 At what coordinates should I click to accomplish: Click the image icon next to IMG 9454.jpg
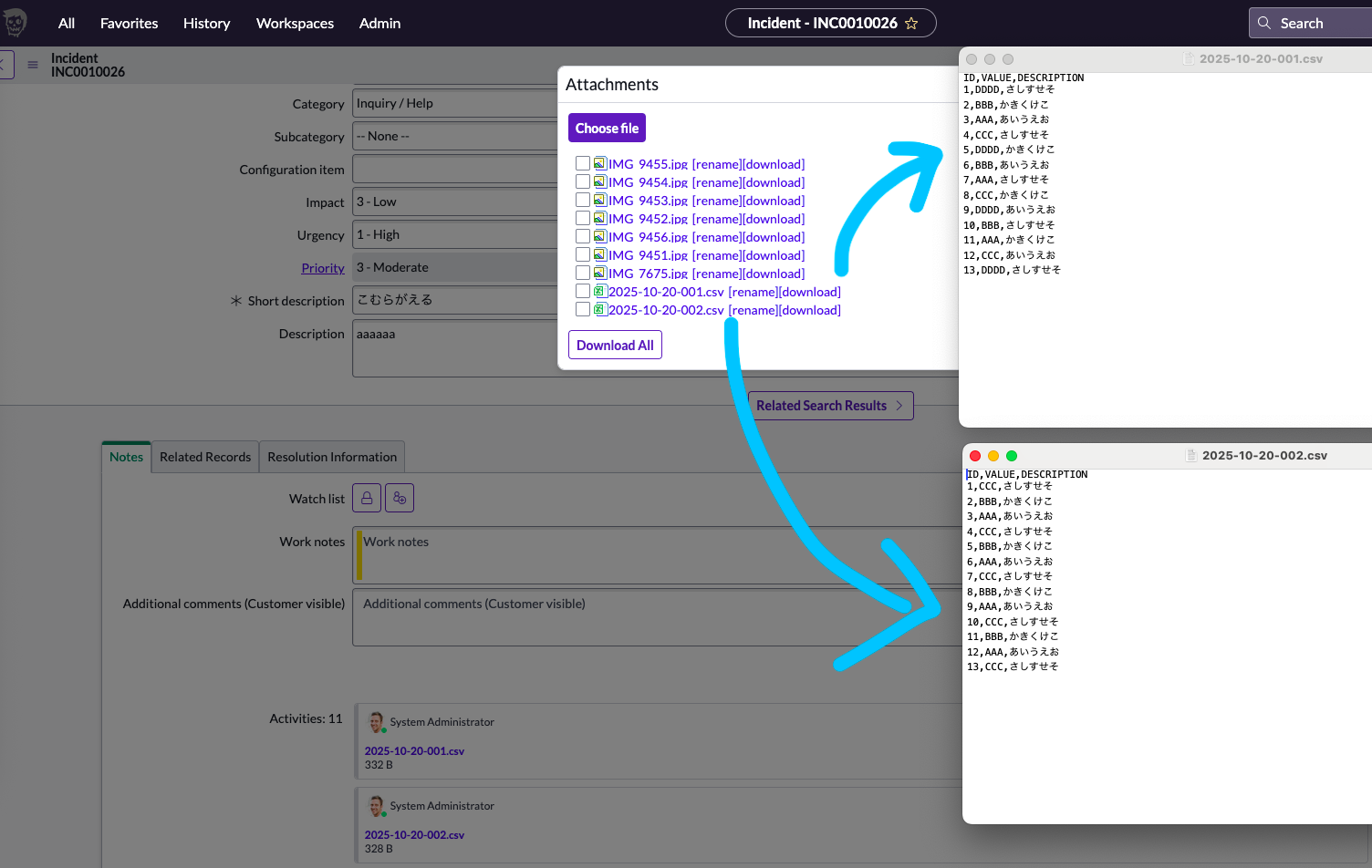coord(600,181)
